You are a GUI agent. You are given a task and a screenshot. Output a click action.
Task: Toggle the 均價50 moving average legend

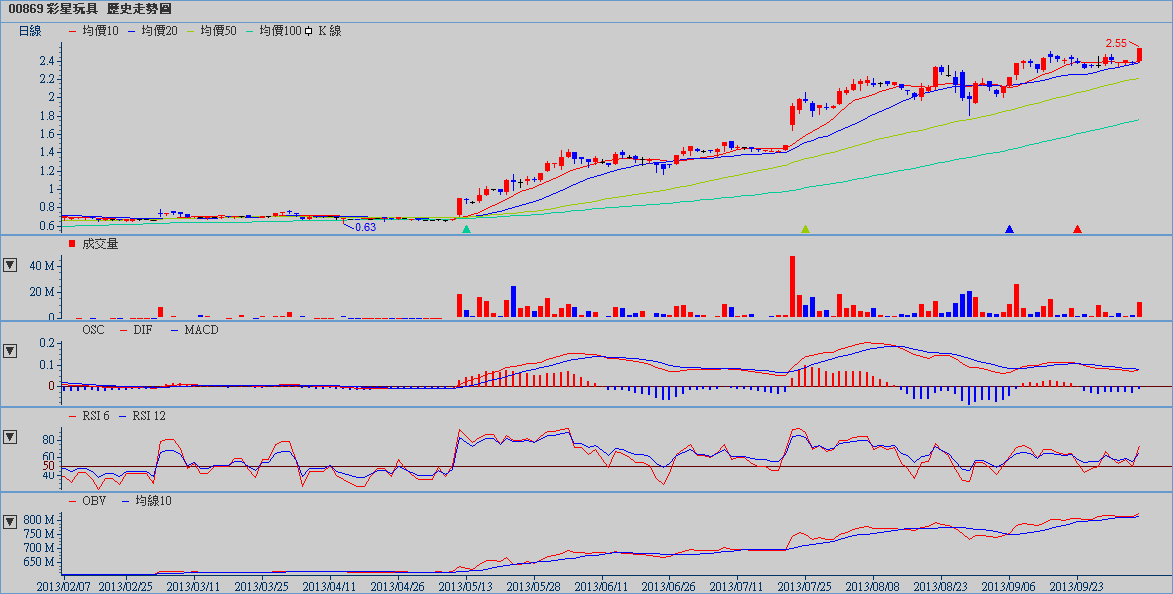[x=212, y=31]
